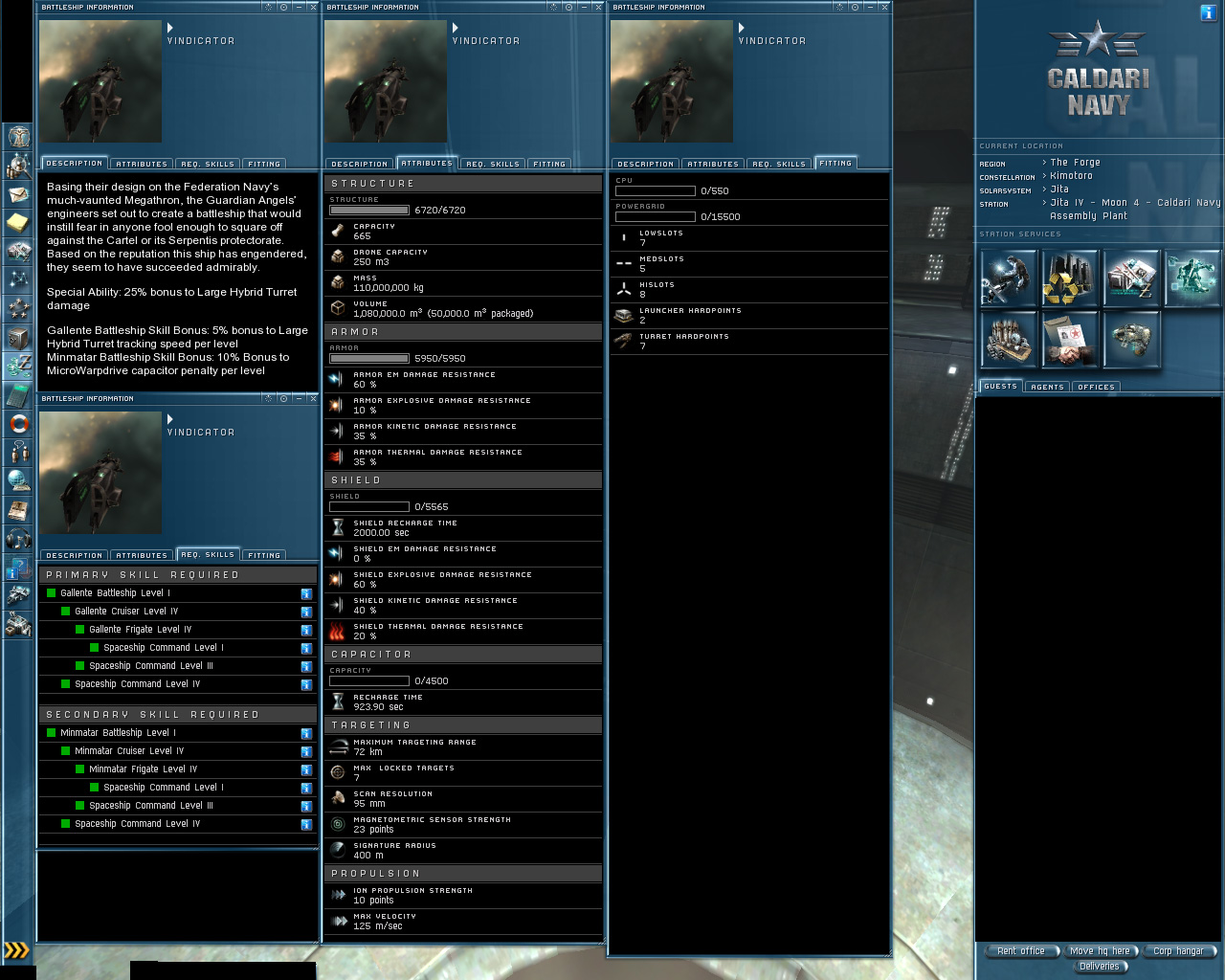This screenshot has width=1225, height=980.
Task: Click the Jita solar system link
Action: 1059,189
